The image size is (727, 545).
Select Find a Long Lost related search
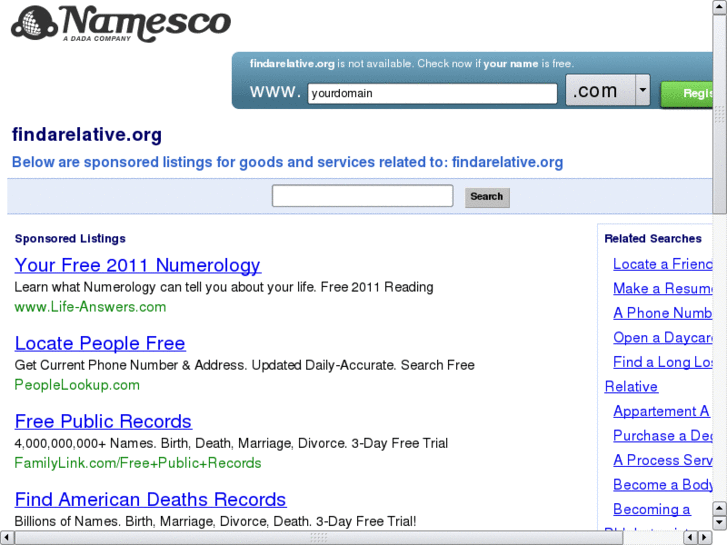coord(663,362)
